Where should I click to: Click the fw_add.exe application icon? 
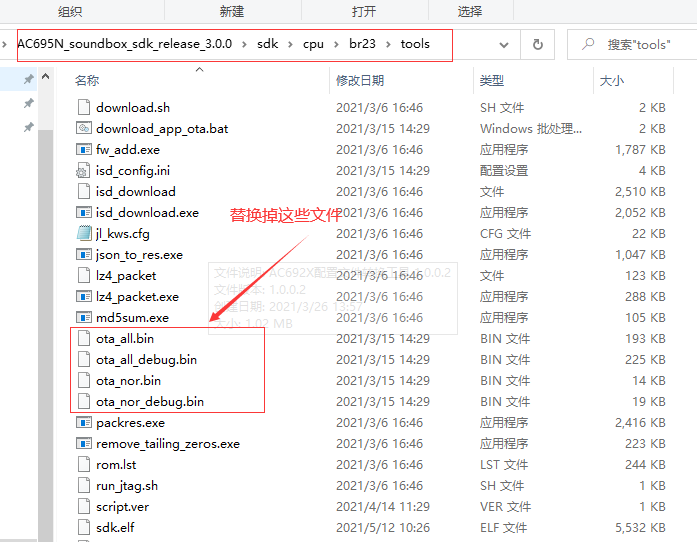pos(84,149)
